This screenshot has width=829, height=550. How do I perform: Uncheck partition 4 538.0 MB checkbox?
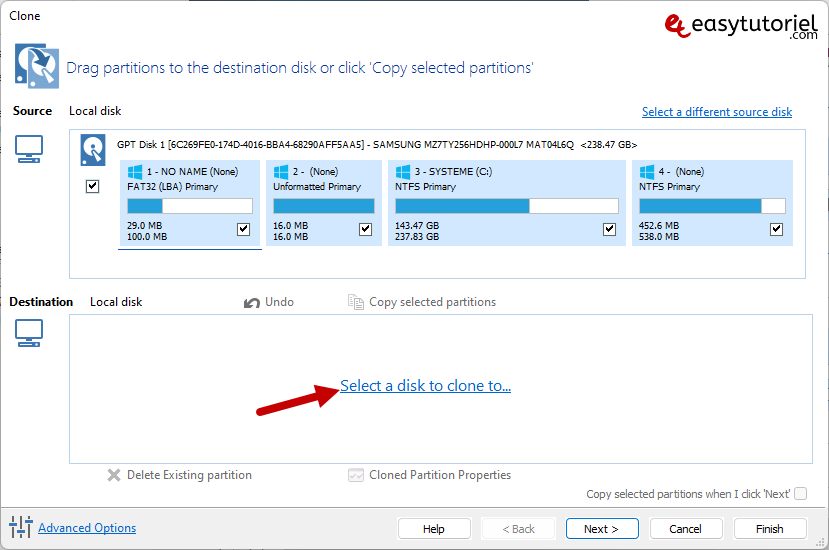776,230
